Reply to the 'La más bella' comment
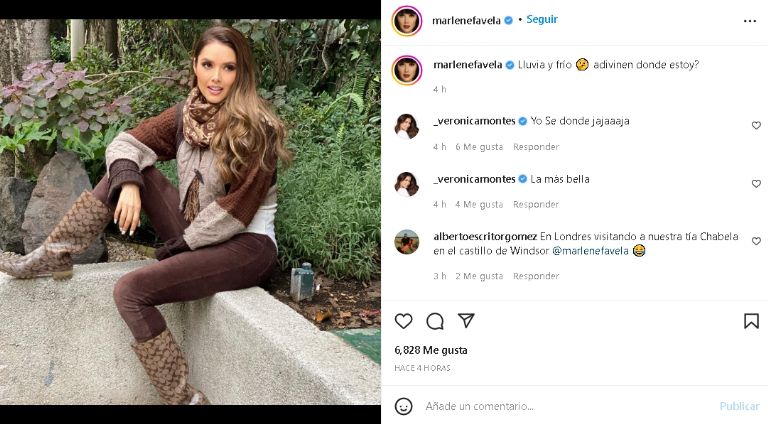The height and width of the screenshot is (424, 768). (x=536, y=204)
